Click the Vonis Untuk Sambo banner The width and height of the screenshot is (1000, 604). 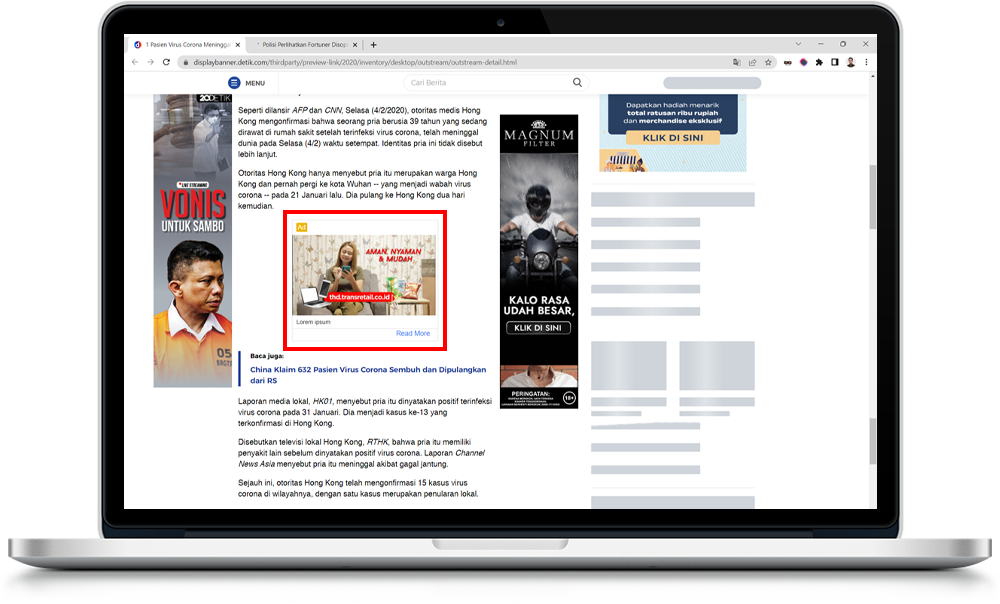tap(192, 240)
